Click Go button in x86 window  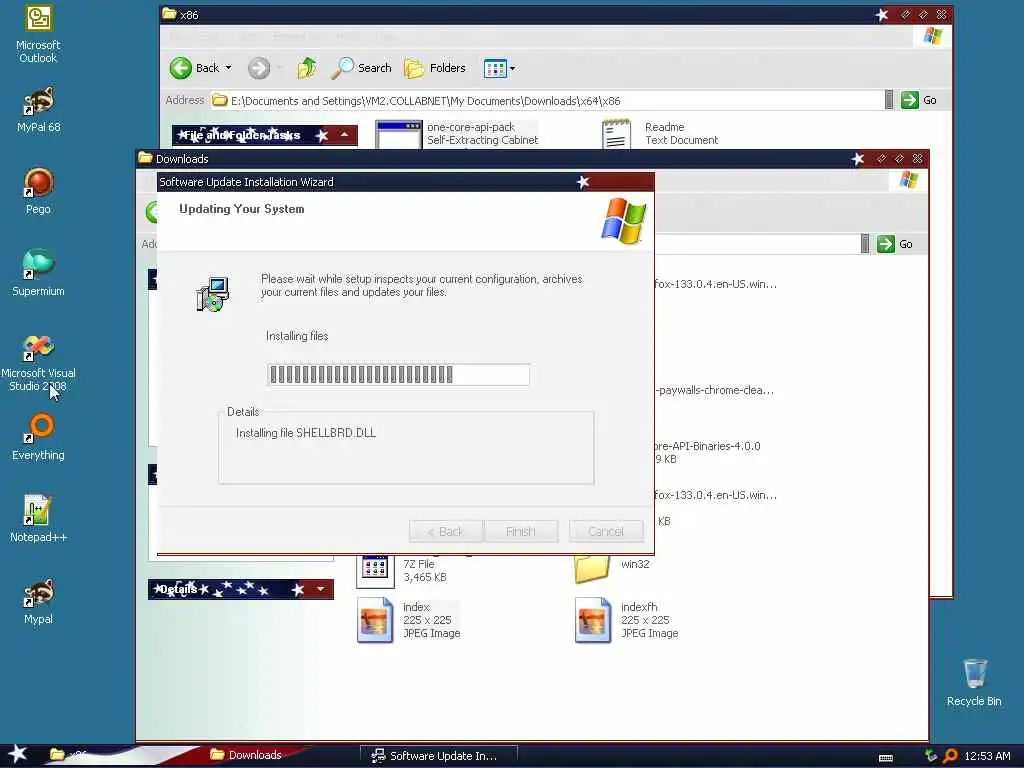(x=920, y=100)
